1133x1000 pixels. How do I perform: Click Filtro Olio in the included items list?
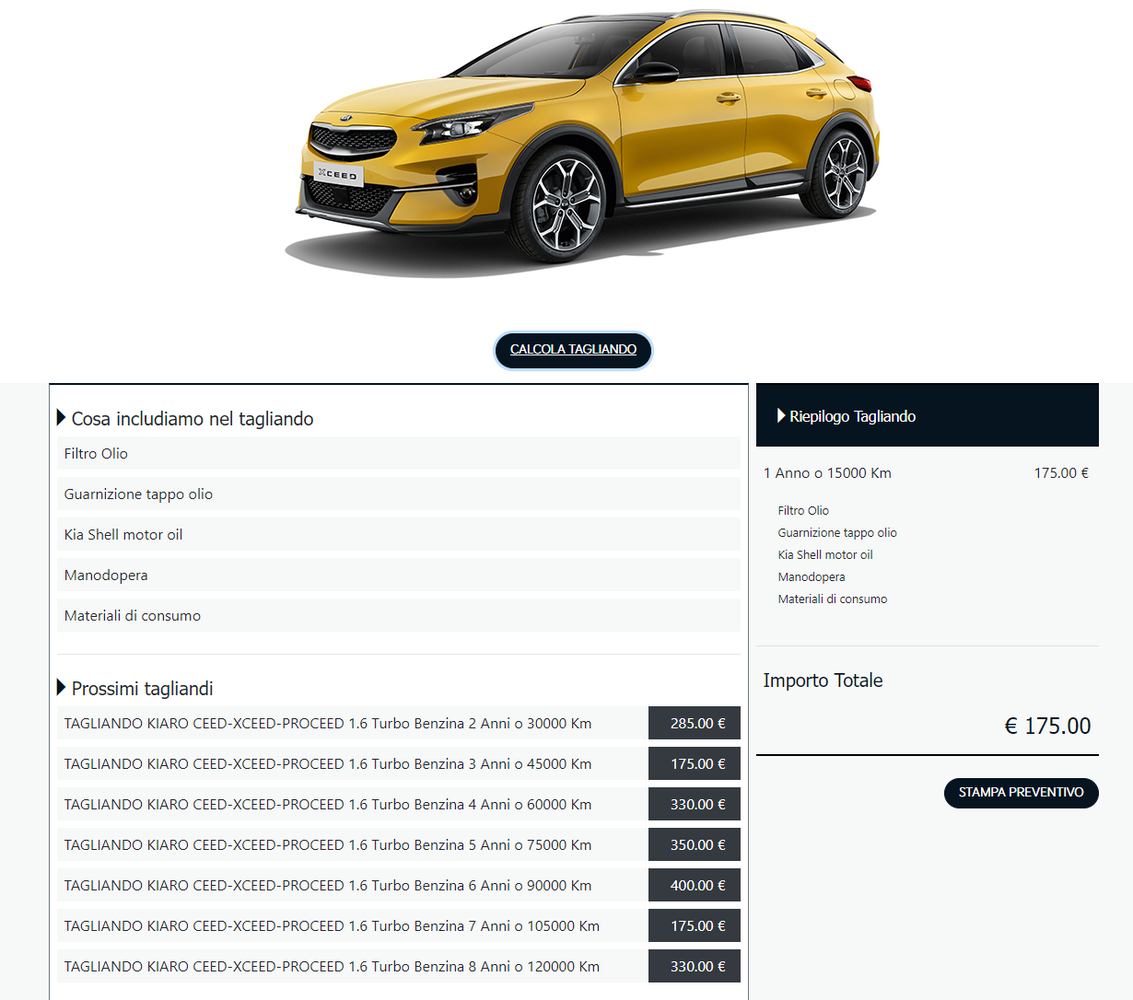[x=399, y=453]
